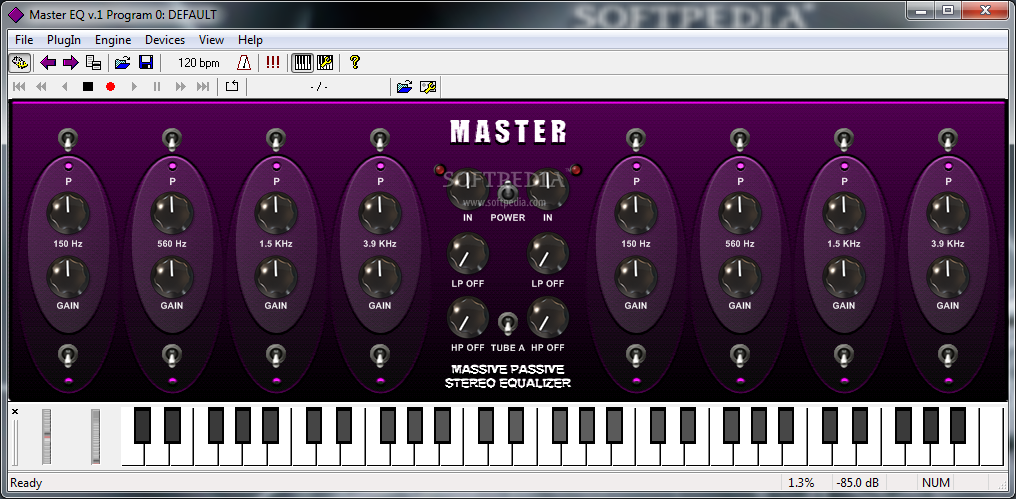Go to next program with purple right arrow
The width and height of the screenshot is (1016, 499).
coord(70,63)
